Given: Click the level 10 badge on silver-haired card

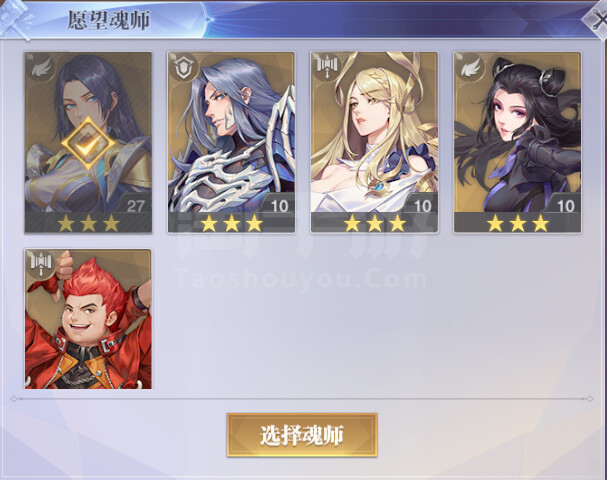Looking at the screenshot, I should pos(279,205).
